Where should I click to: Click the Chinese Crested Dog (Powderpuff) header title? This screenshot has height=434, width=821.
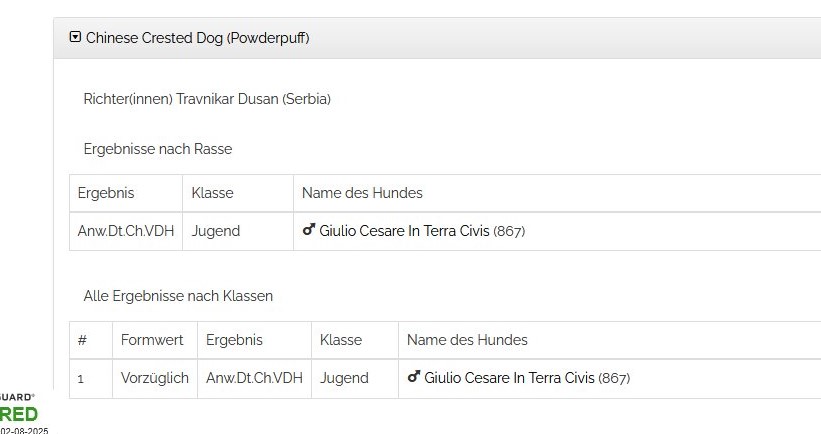[197, 38]
